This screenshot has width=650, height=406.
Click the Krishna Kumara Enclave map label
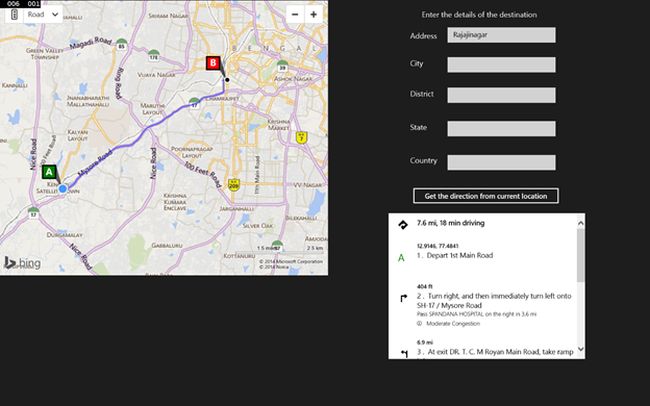click(175, 202)
